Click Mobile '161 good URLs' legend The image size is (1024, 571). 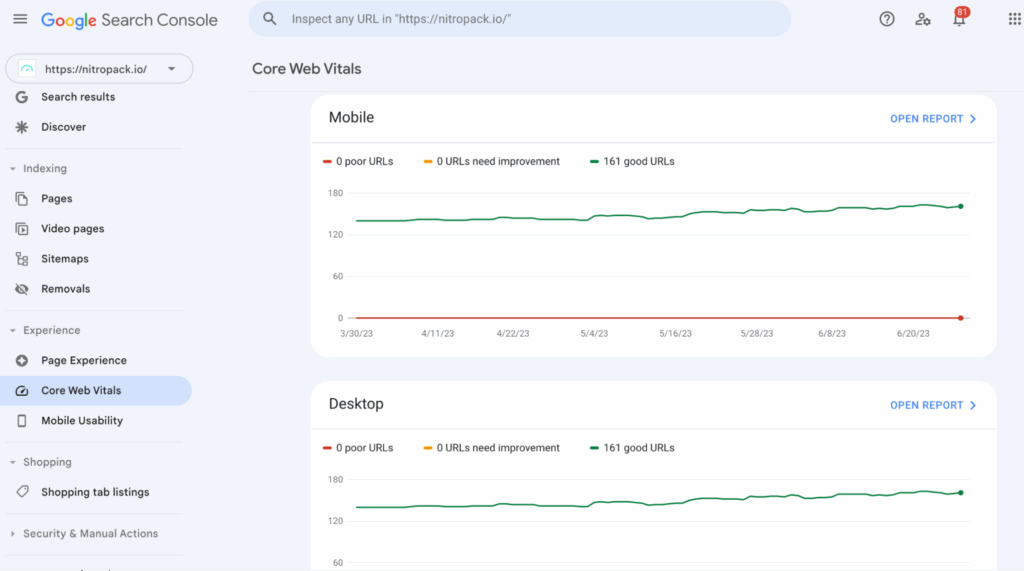pyautogui.click(x=632, y=161)
